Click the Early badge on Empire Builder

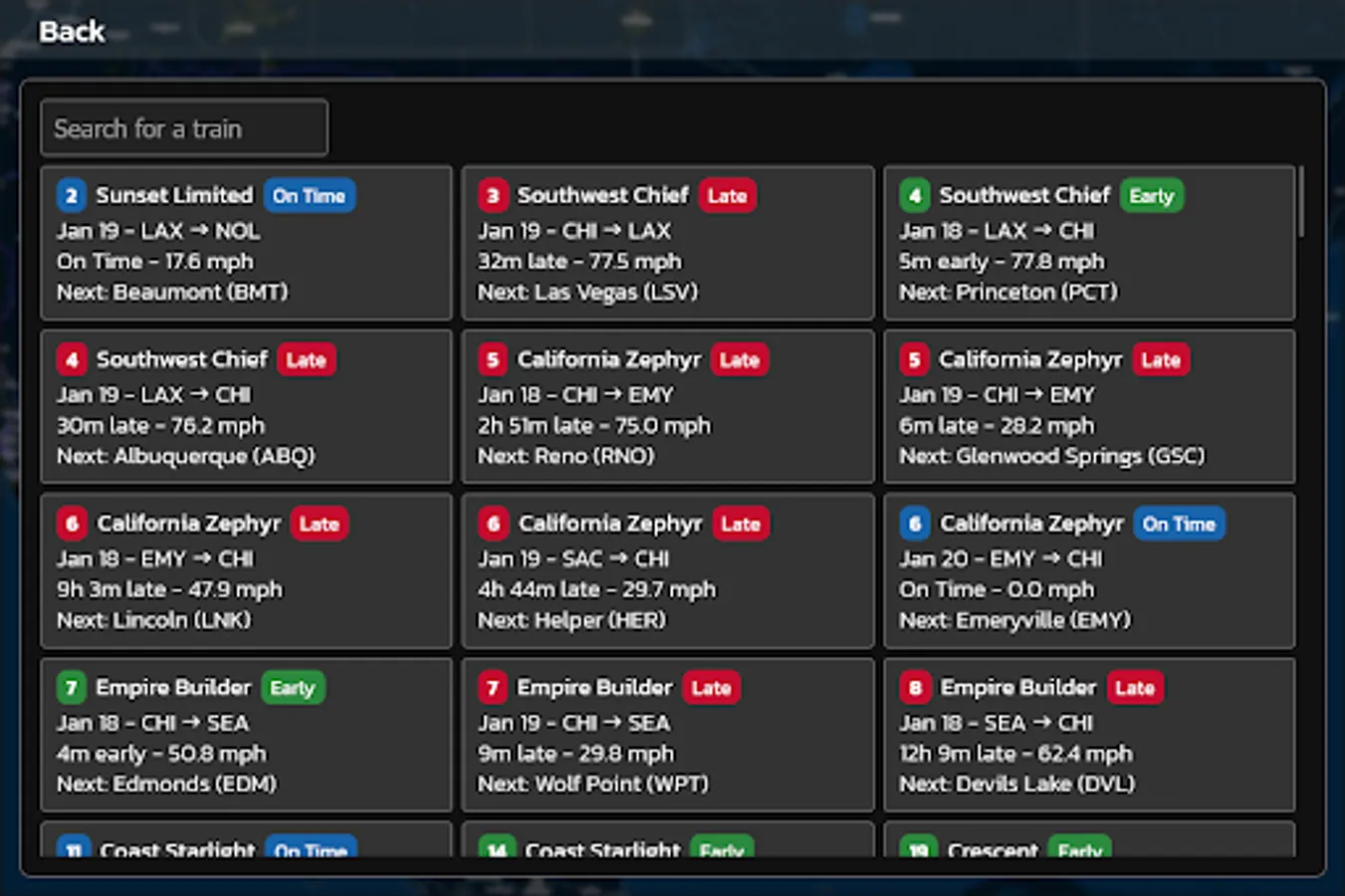[x=293, y=689]
